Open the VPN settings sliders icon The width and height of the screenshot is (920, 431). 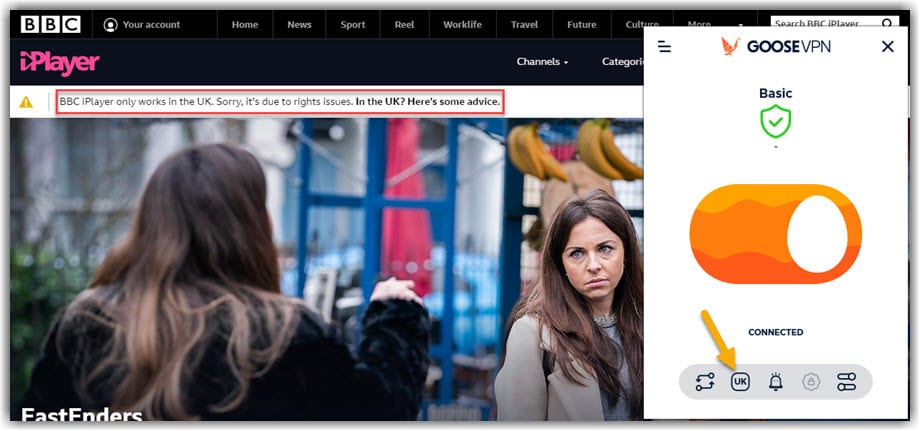click(847, 382)
